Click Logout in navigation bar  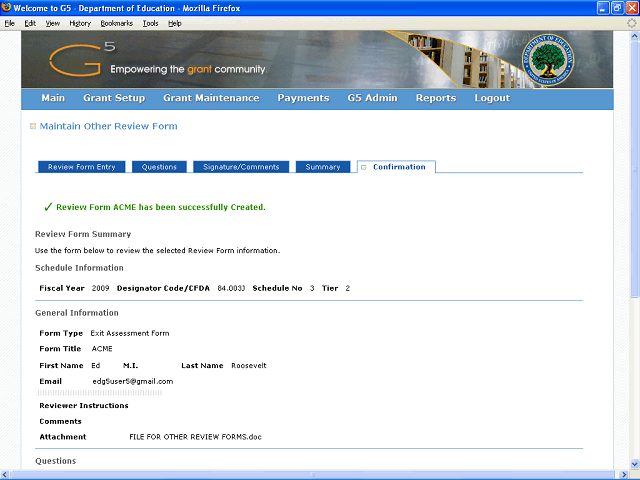tap(492, 98)
